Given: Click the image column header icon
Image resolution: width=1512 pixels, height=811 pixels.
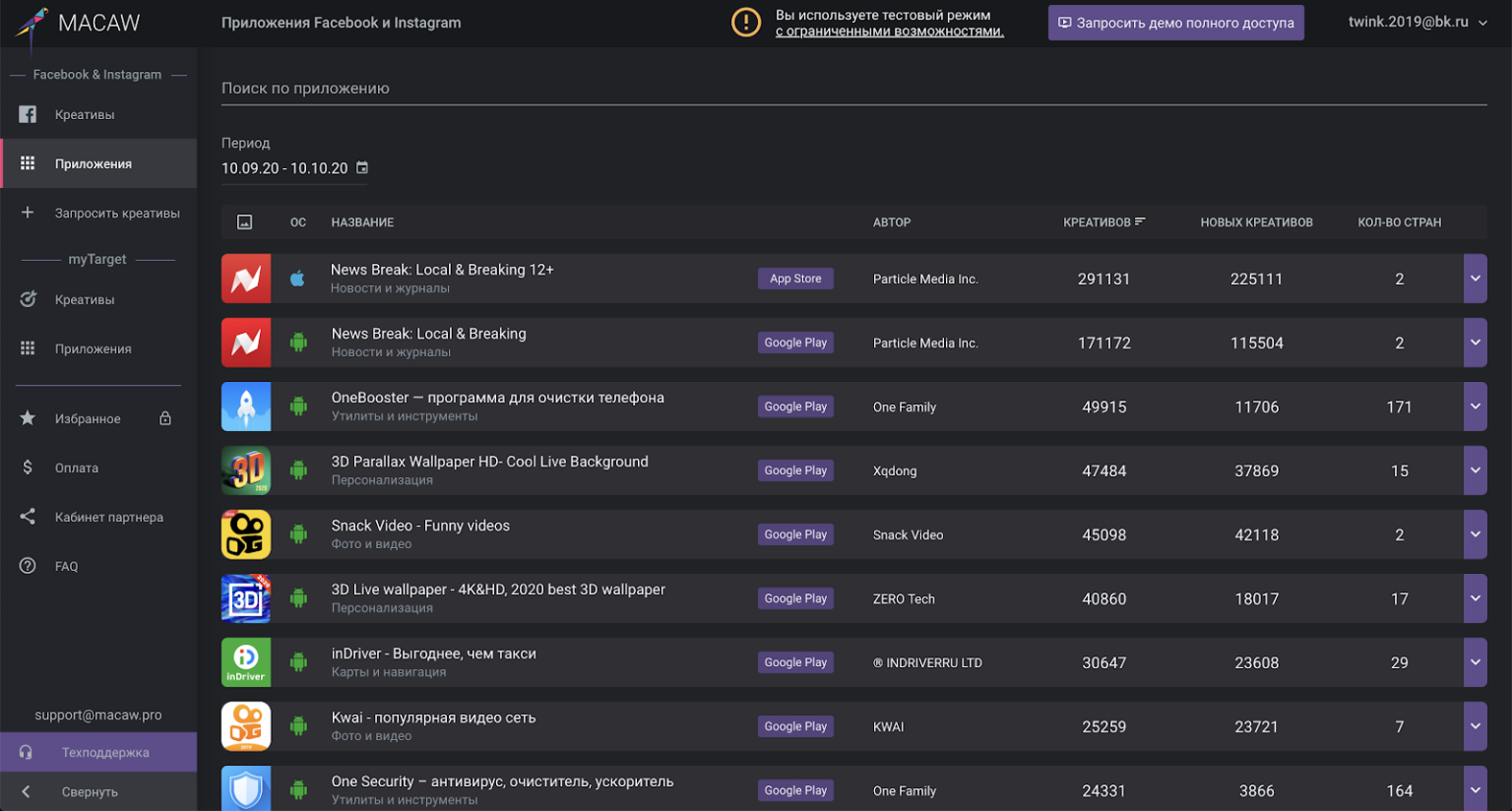Looking at the screenshot, I should (x=245, y=222).
